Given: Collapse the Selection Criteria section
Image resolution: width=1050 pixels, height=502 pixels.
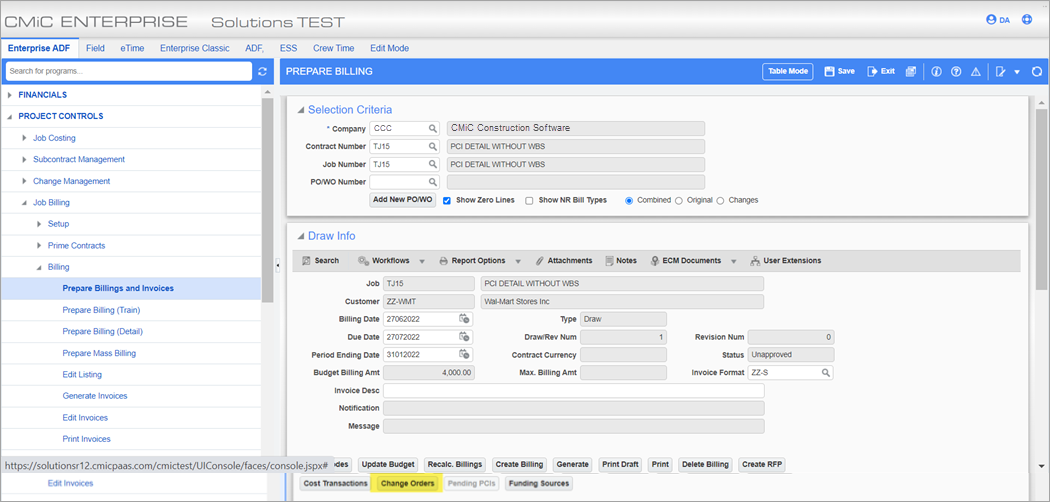Looking at the screenshot, I should click(x=301, y=110).
